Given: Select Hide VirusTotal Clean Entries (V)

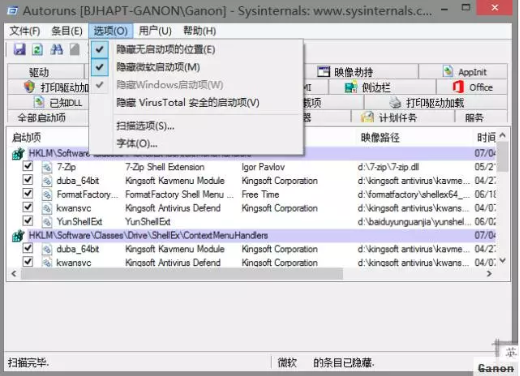Looking at the screenshot, I should (x=196, y=102).
